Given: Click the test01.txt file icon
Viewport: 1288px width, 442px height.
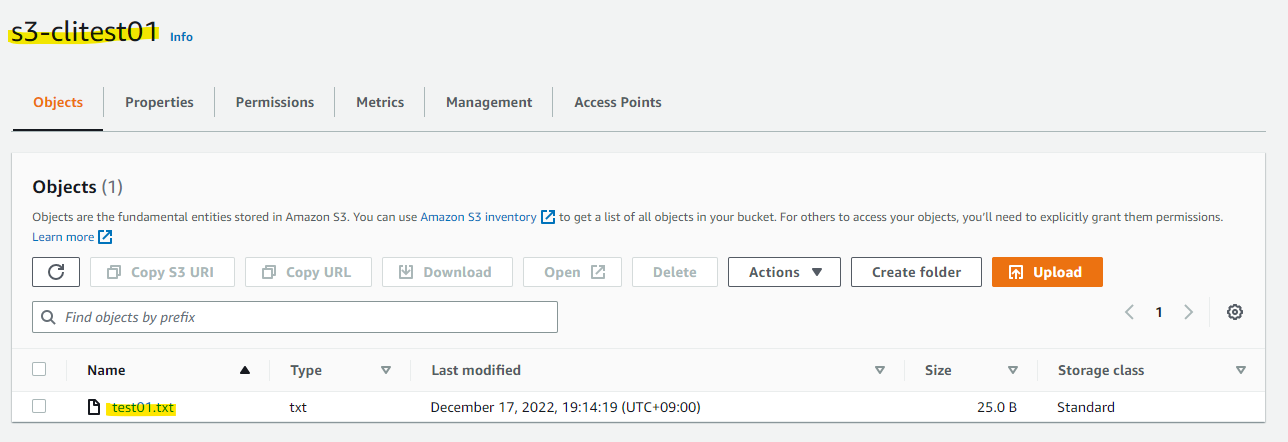Looking at the screenshot, I should pos(94,407).
